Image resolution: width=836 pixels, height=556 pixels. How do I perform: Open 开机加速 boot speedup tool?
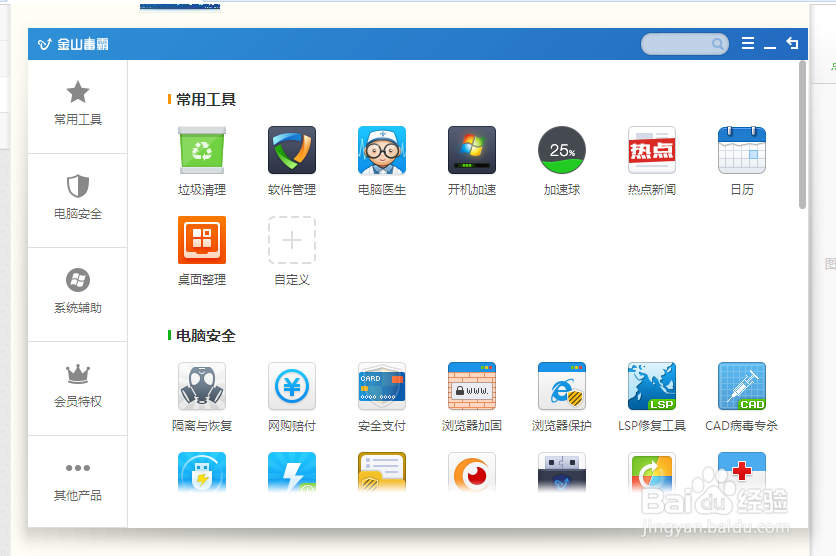click(x=472, y=160)
